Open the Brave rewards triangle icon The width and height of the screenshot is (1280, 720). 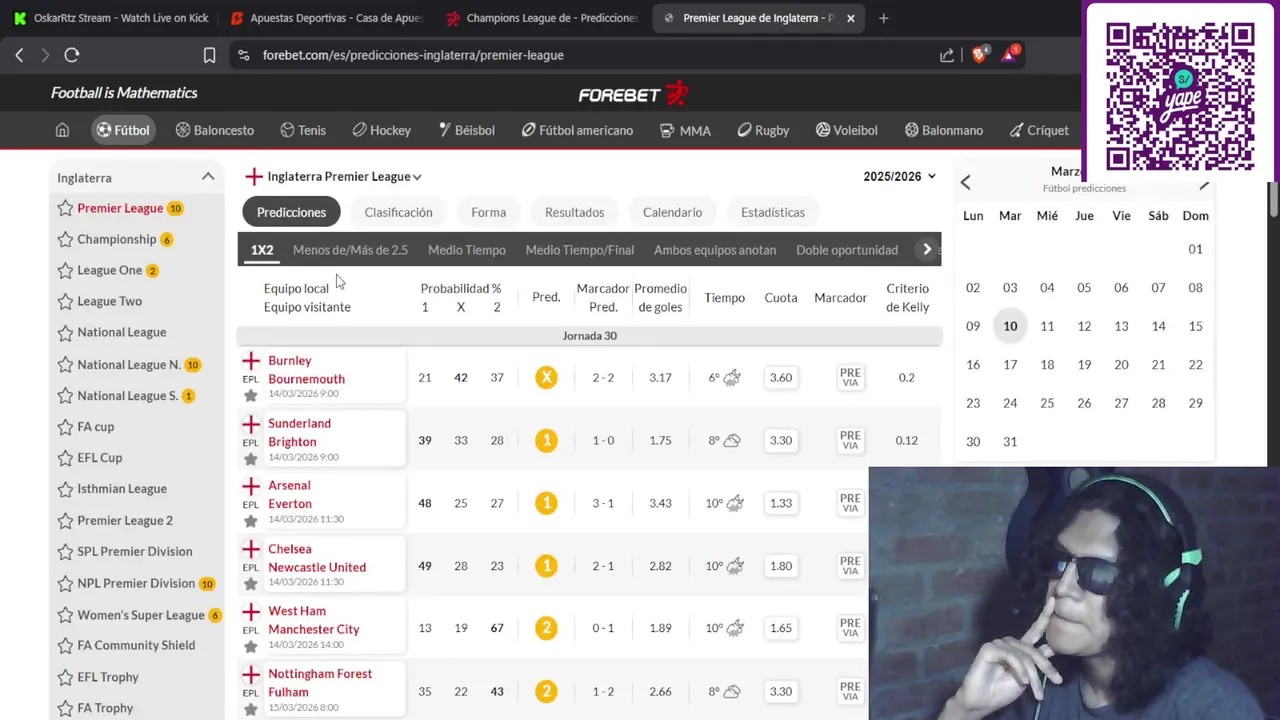pos(1010,54)
